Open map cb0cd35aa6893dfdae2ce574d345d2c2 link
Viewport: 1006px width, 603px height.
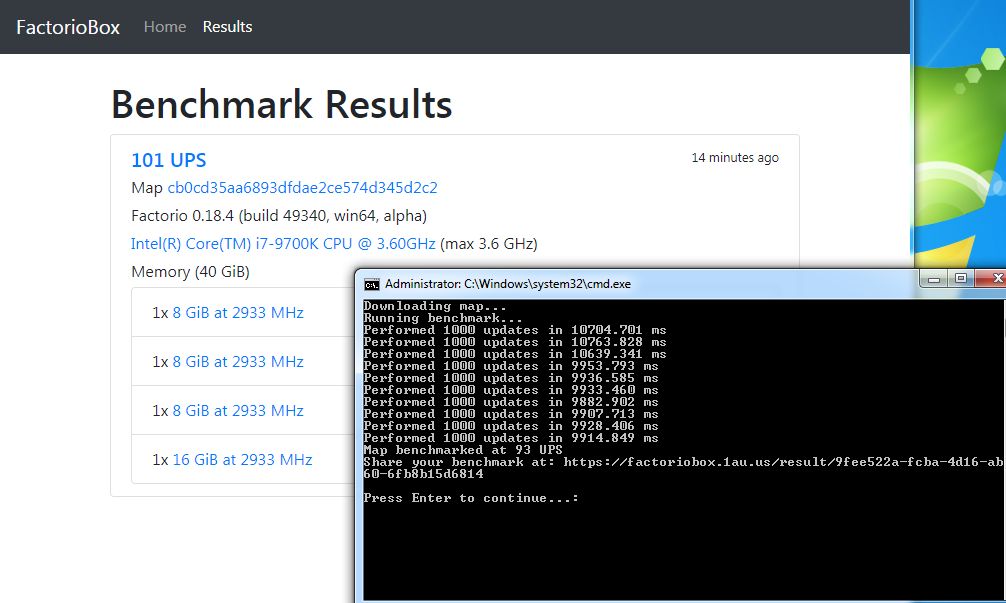point(302,187)
